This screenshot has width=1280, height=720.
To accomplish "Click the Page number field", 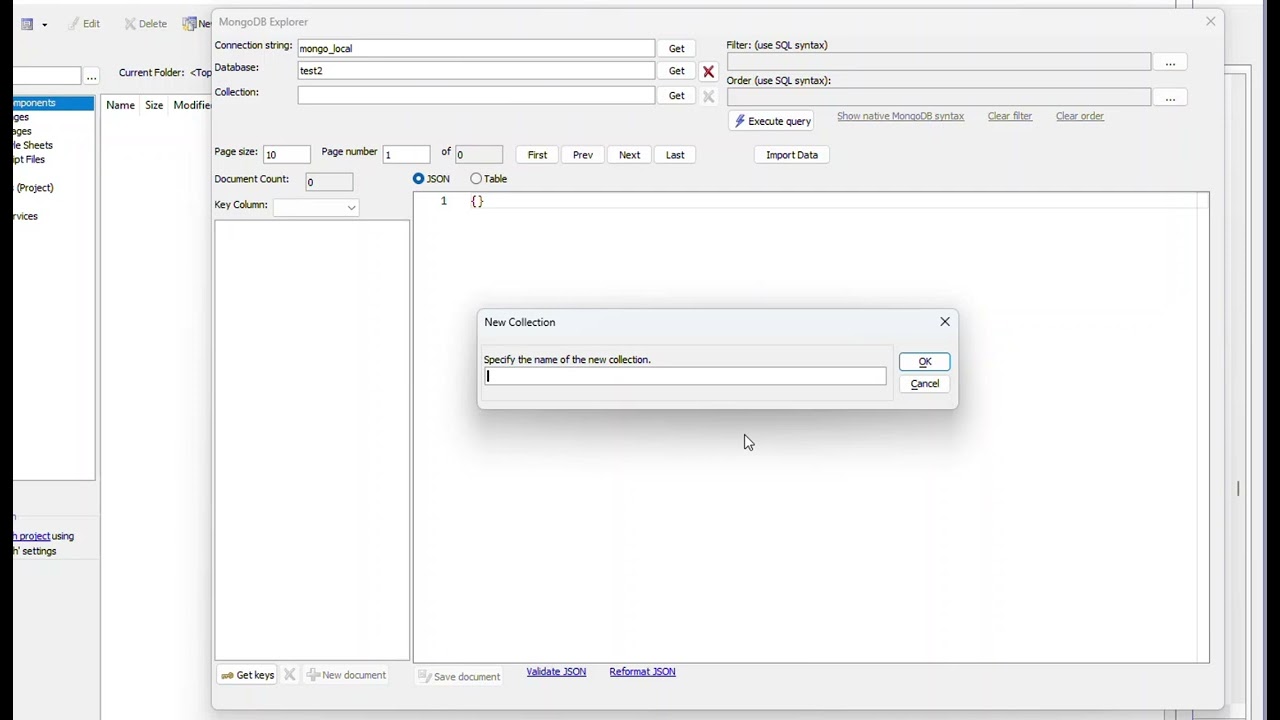I will (406, 155).
